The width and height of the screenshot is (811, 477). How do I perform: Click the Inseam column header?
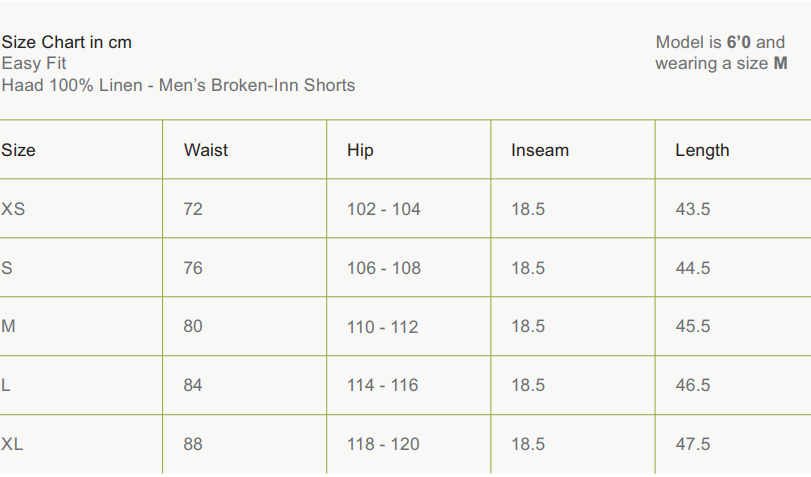point(540,150)
